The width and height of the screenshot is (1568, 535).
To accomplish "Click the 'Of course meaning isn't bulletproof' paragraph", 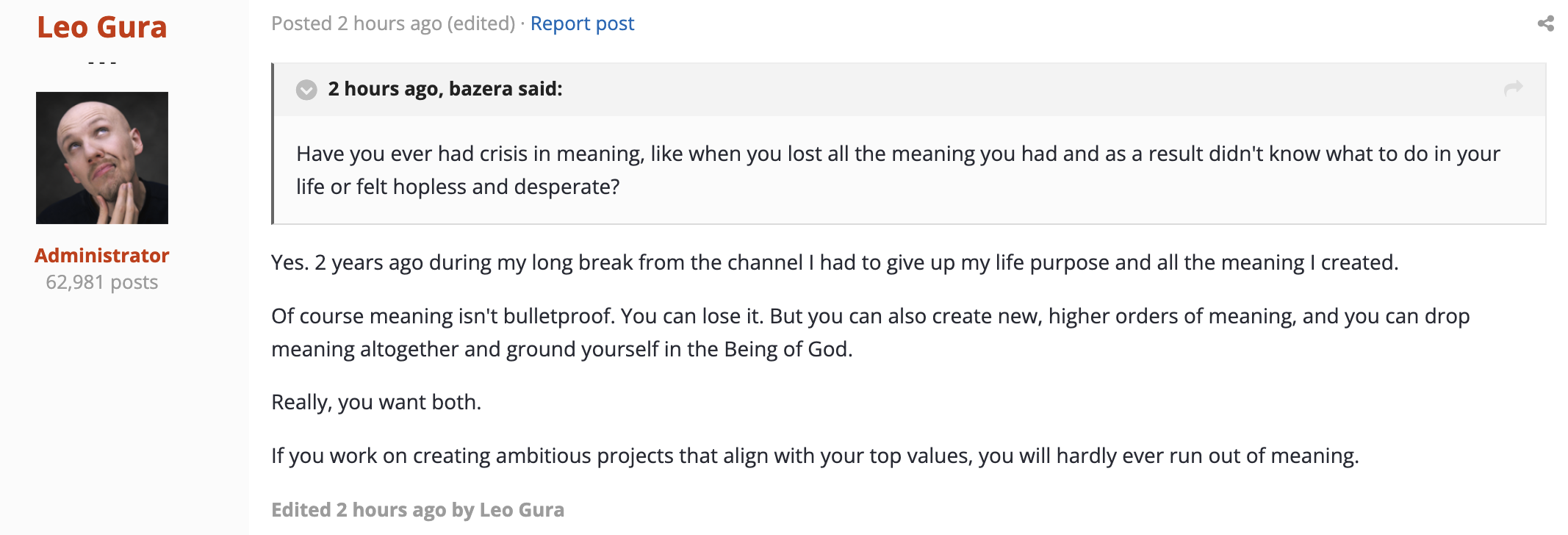I will pyautogui.click(x=870, y=332).
